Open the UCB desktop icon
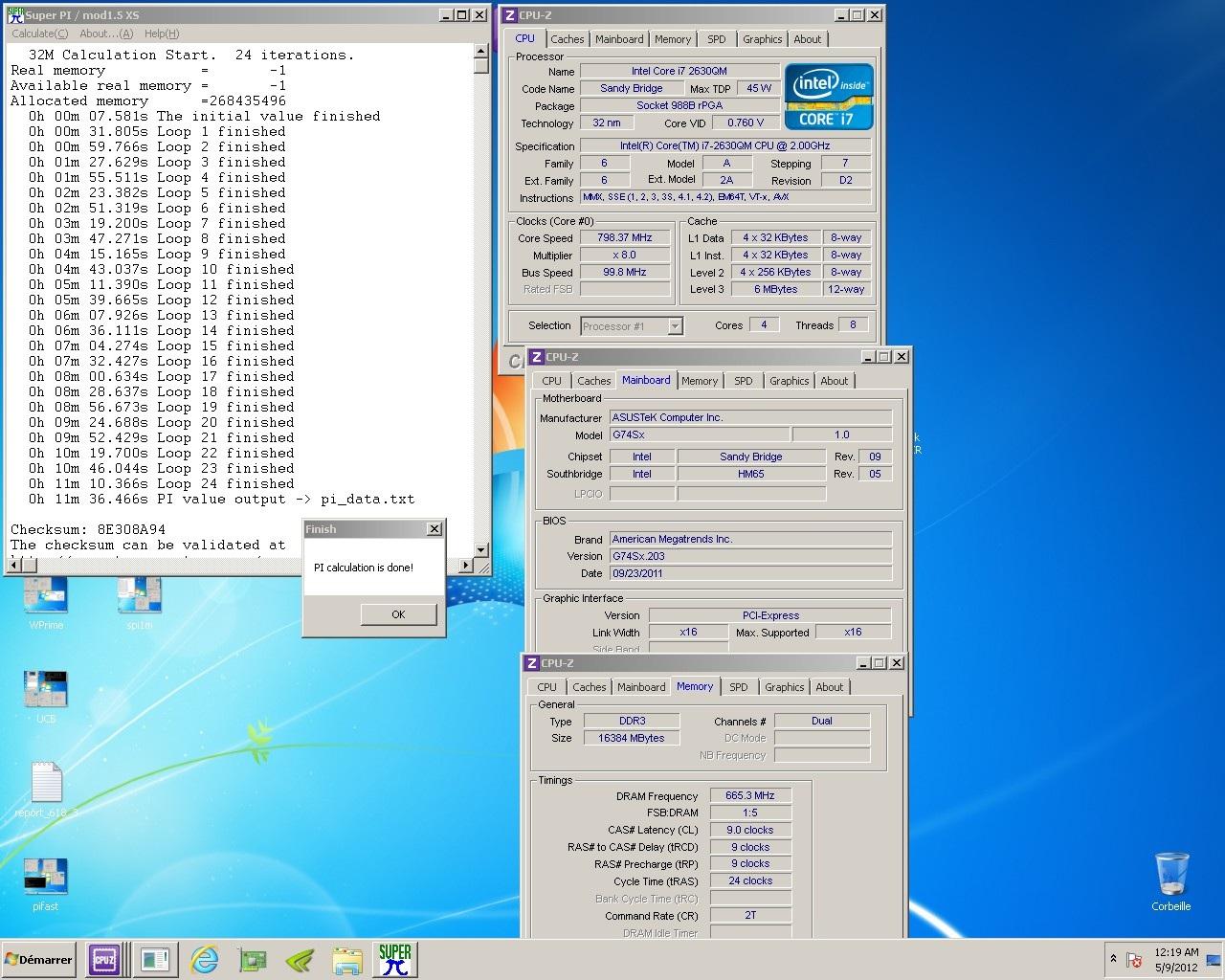 point(45,697)
